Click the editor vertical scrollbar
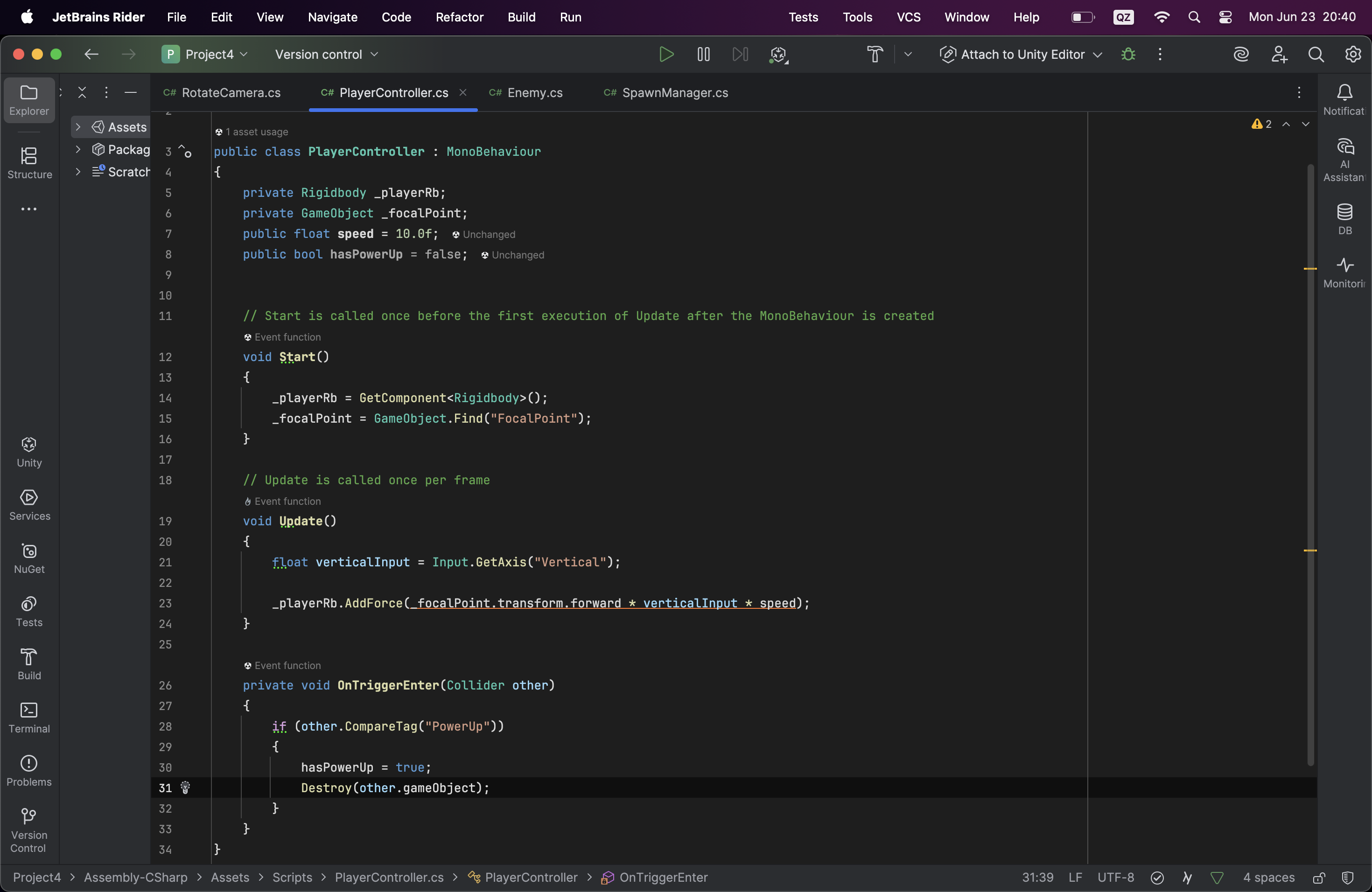This screenshot has width=1372, height=892. [x=1310, y=465]
